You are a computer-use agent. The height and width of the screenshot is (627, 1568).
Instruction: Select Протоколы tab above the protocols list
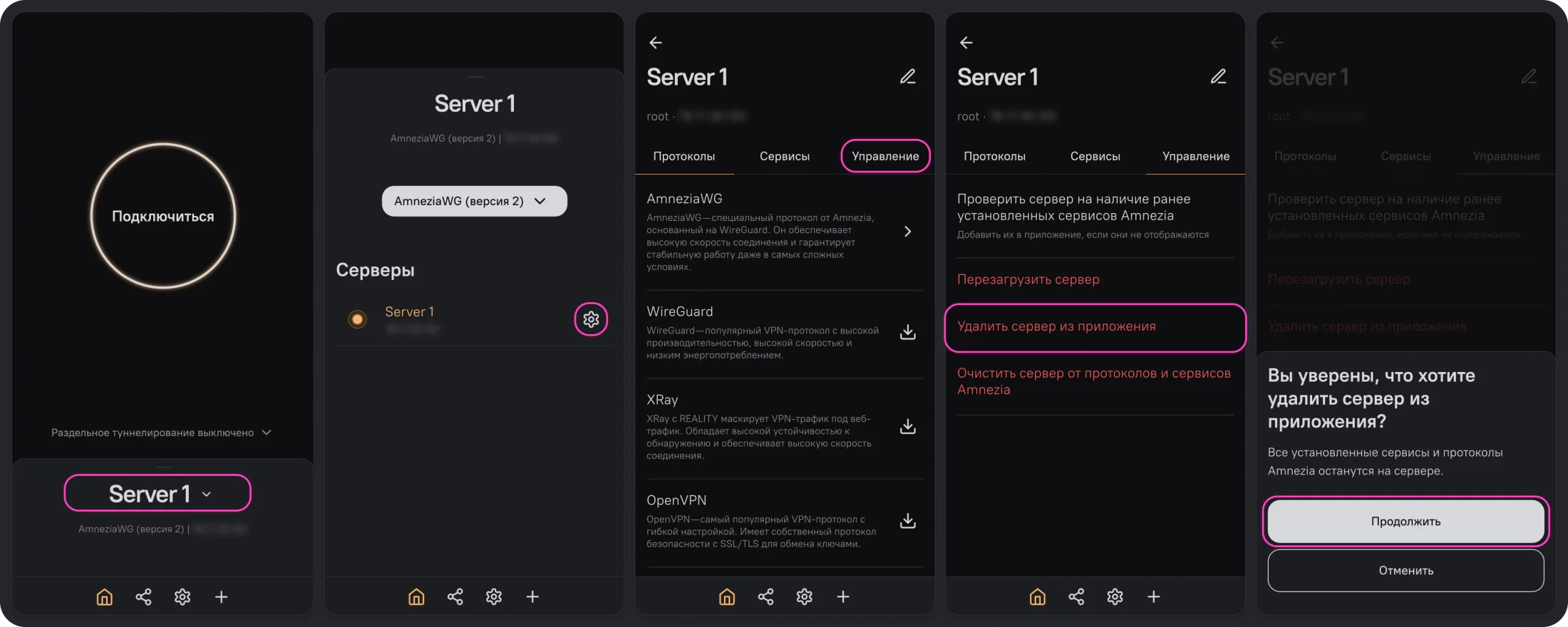click(684, 156)
